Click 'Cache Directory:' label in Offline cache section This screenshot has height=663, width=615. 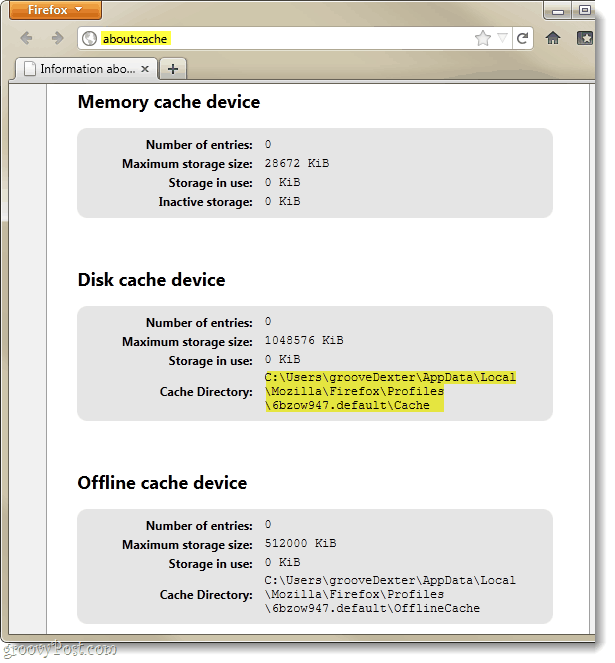point(206,595)
